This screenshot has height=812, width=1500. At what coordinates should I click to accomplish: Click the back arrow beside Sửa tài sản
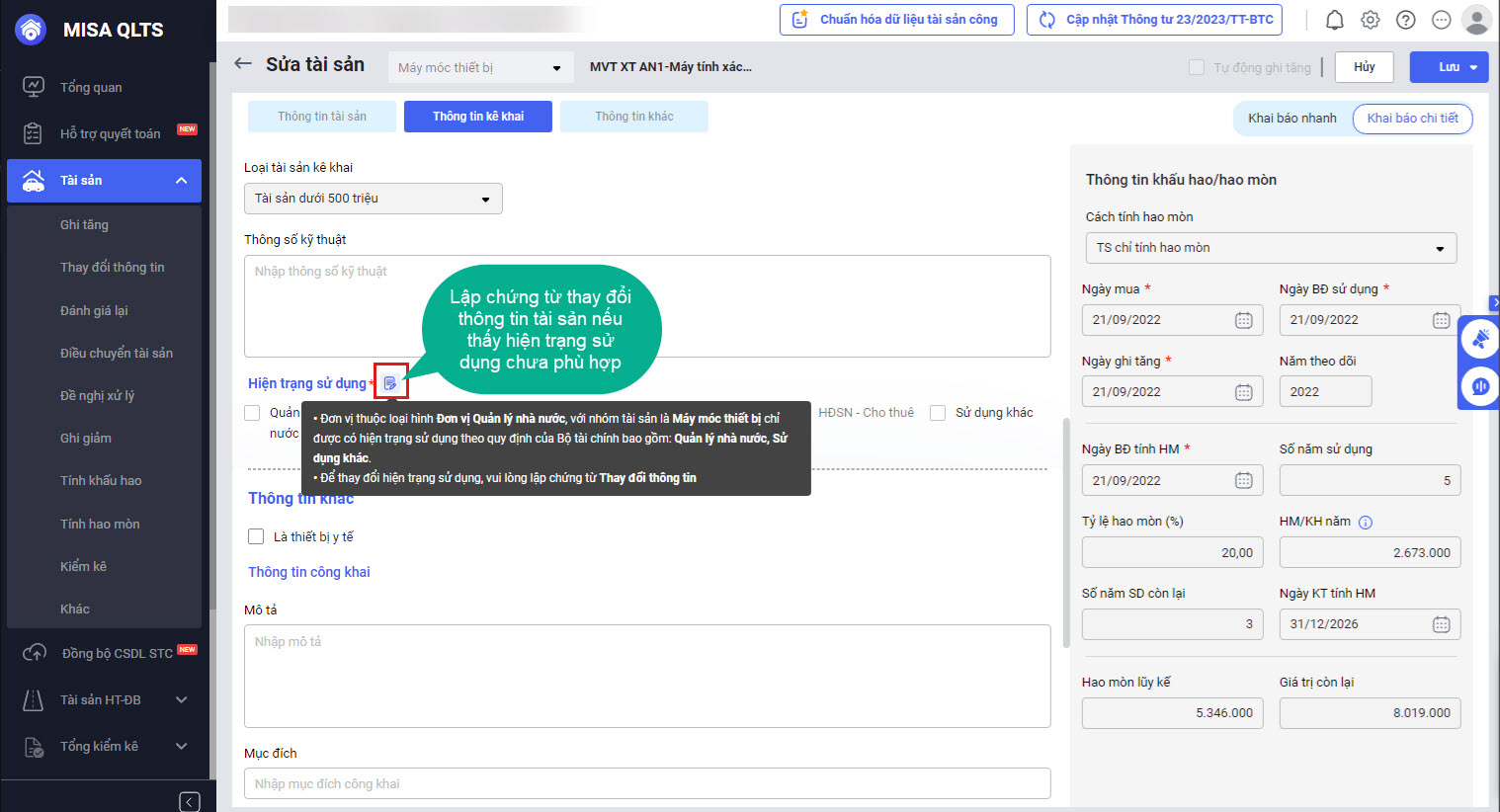pyautogui.click(x=243, y=64)
